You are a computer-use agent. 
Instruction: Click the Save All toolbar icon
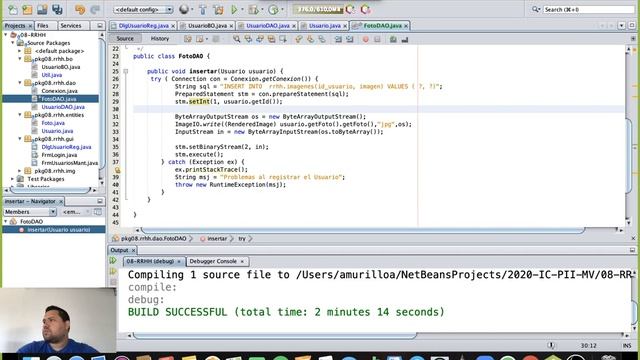(x=57, y=9)
